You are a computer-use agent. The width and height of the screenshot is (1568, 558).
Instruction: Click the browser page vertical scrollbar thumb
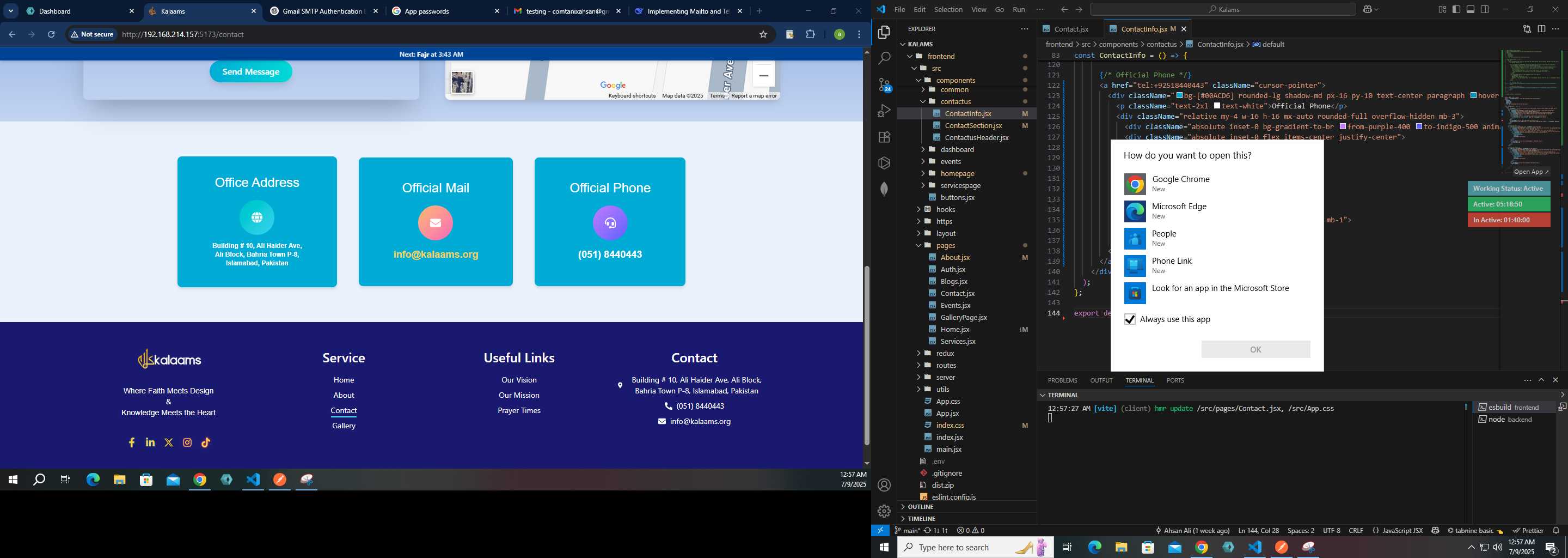[x=866, y=356]
